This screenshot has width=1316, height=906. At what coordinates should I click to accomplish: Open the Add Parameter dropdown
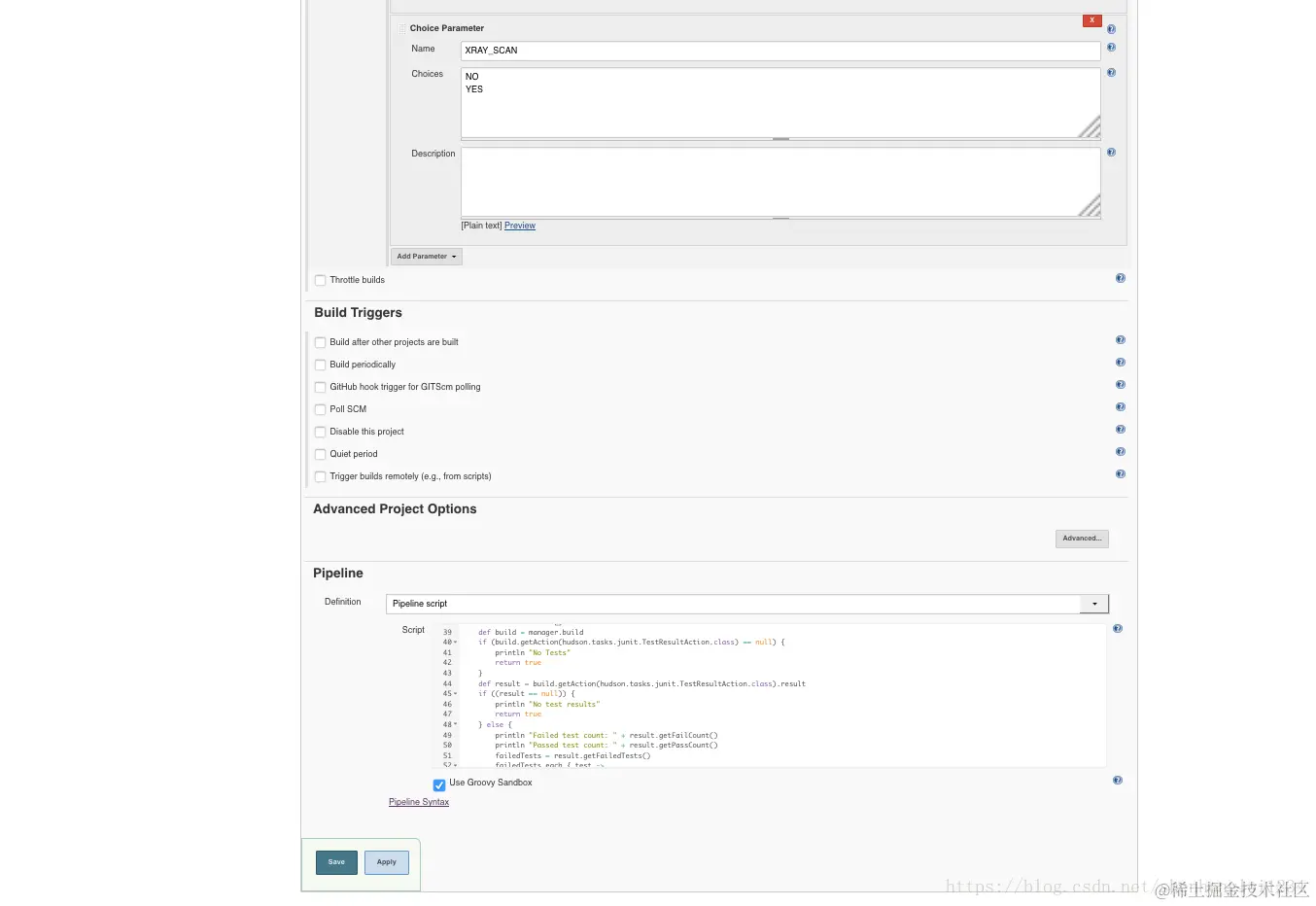click(427, 257)
